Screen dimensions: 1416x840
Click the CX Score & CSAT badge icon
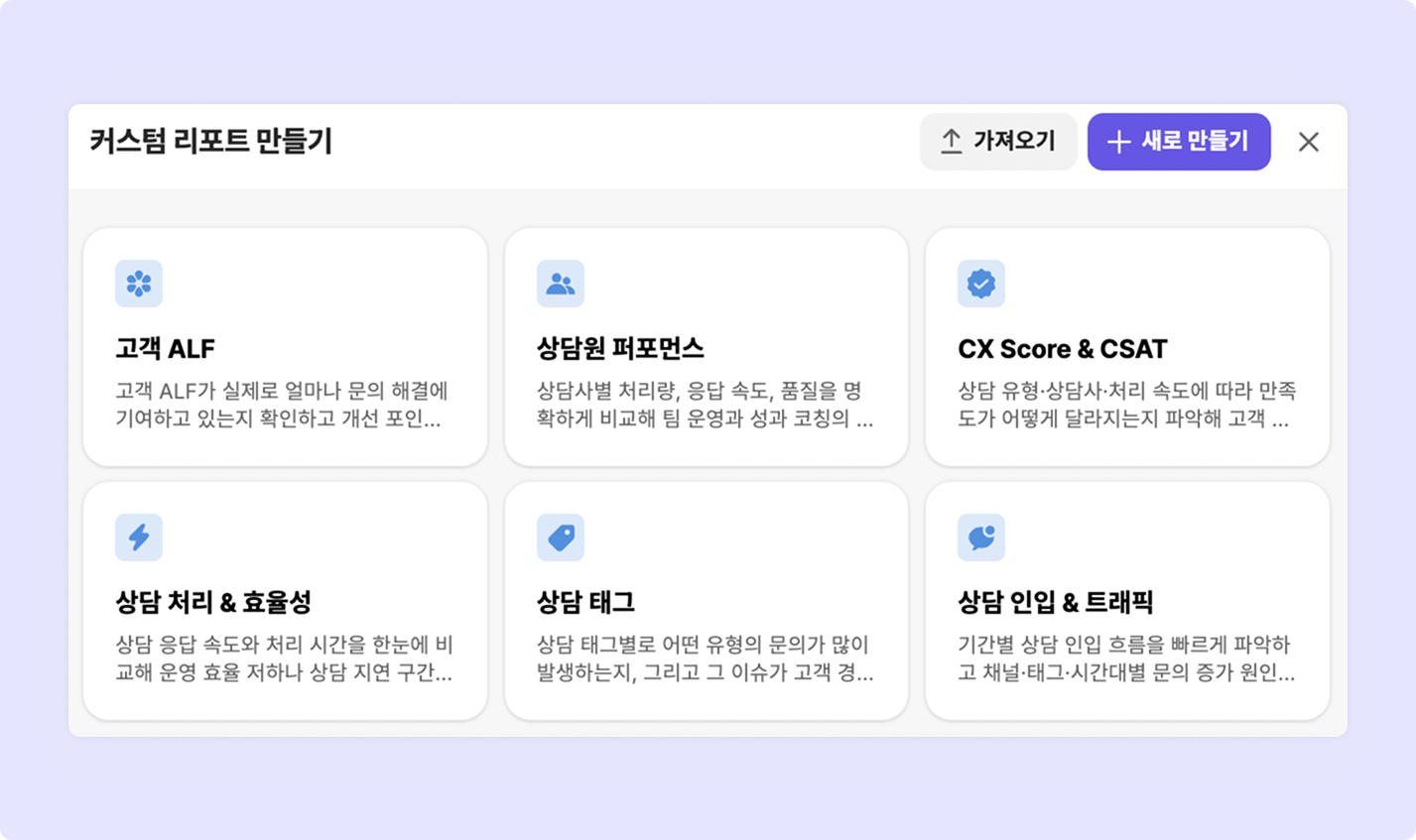click(x=981, y=284)
